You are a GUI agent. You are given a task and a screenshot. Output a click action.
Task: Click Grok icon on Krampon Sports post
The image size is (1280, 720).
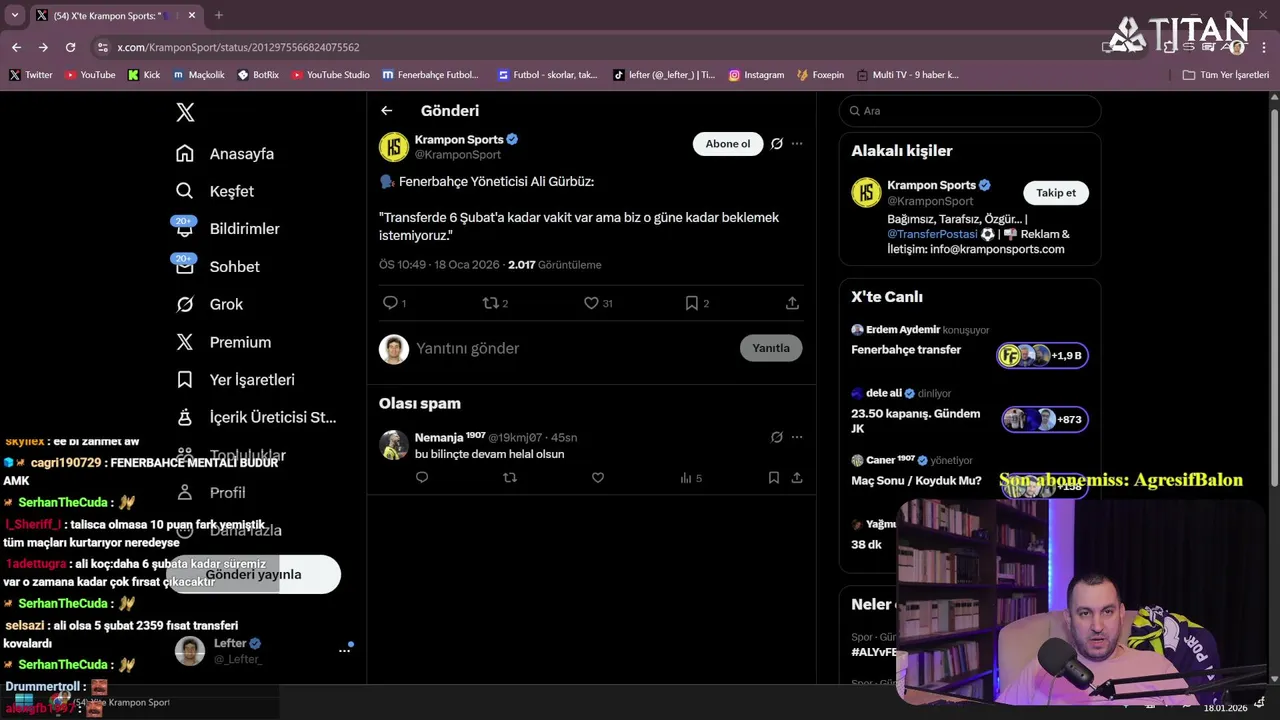777,144
